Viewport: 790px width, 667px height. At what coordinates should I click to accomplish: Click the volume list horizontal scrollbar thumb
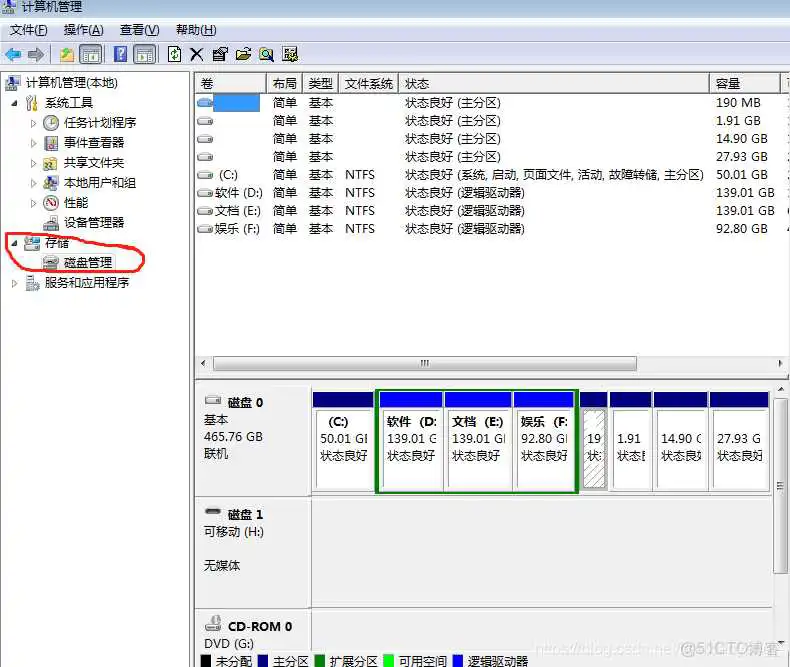coord(425,363)
